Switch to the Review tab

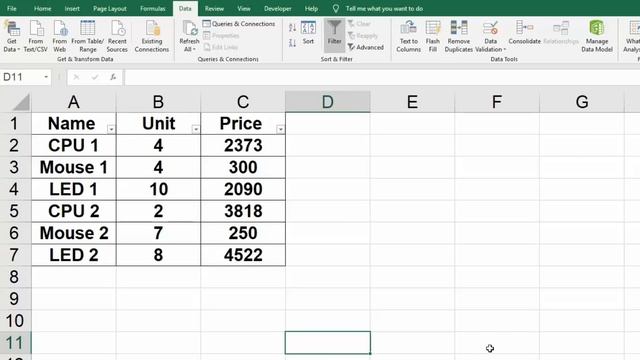pos(214,9)
